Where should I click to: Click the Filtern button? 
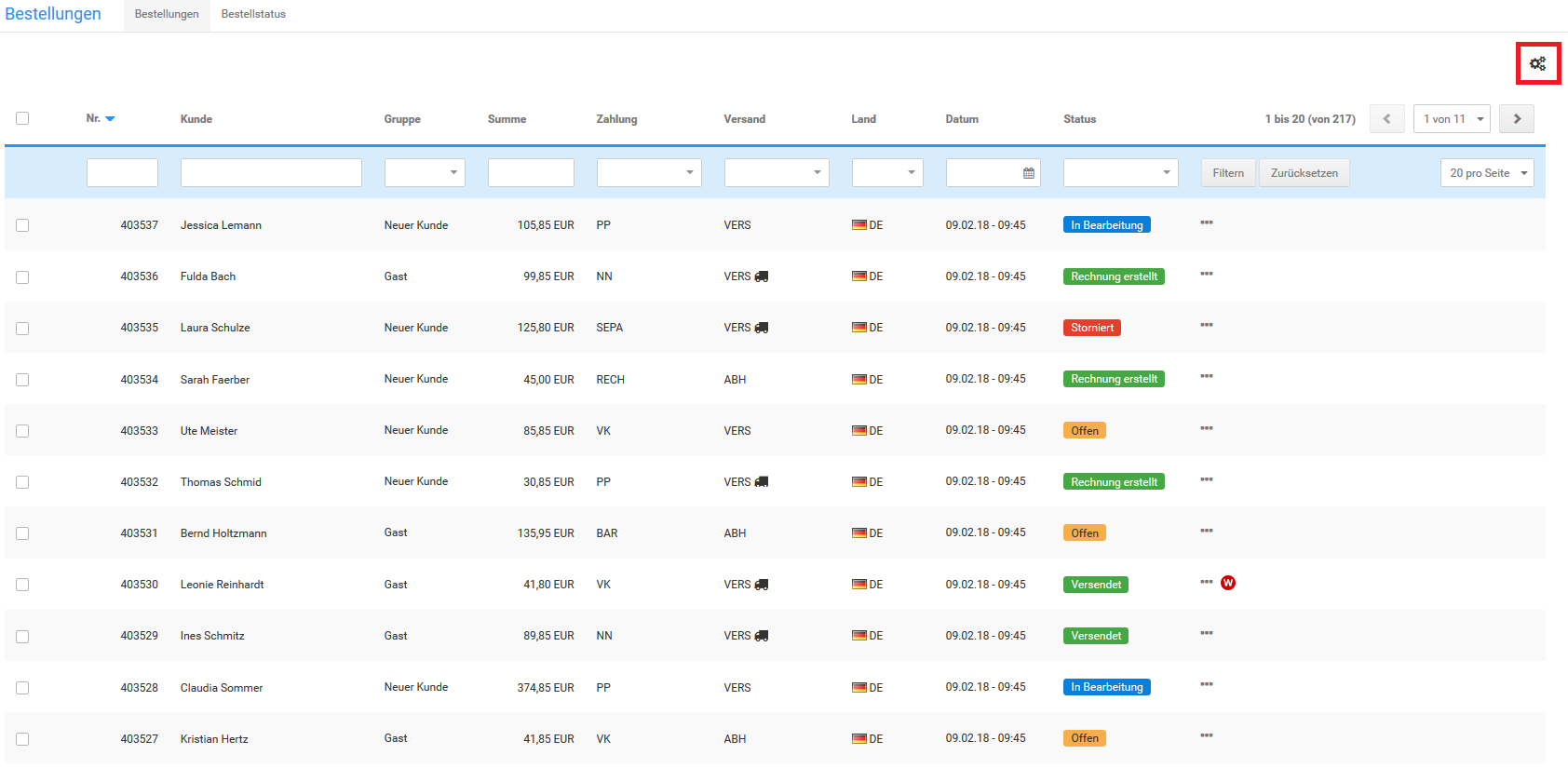click(x=1227, y=173)
